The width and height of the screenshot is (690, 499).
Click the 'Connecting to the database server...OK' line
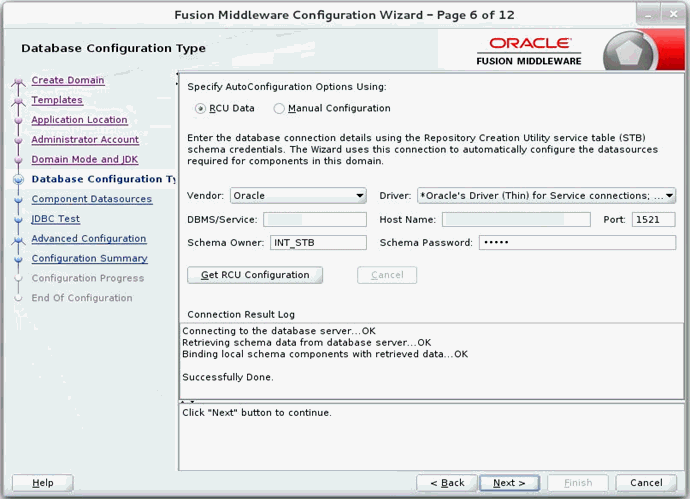(279, 331)
